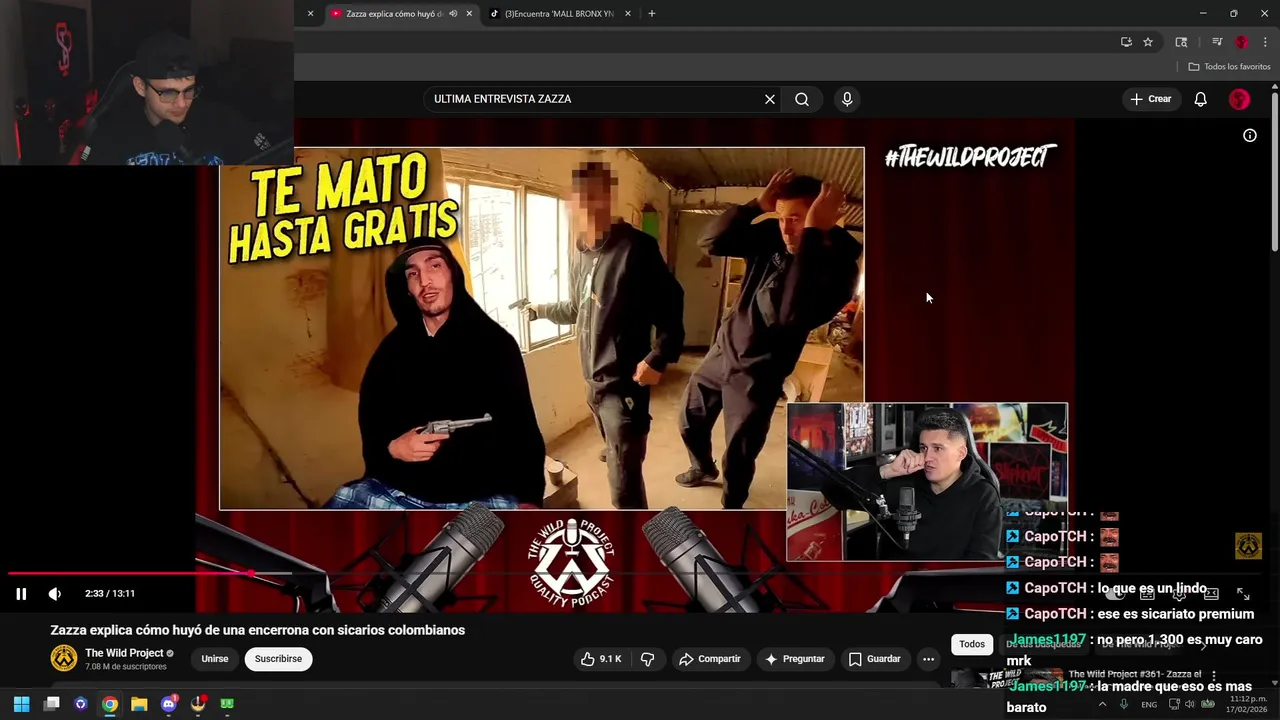Show video info card icon
This screenshot has height=720, width=1280.
[x=1250, y=135]
